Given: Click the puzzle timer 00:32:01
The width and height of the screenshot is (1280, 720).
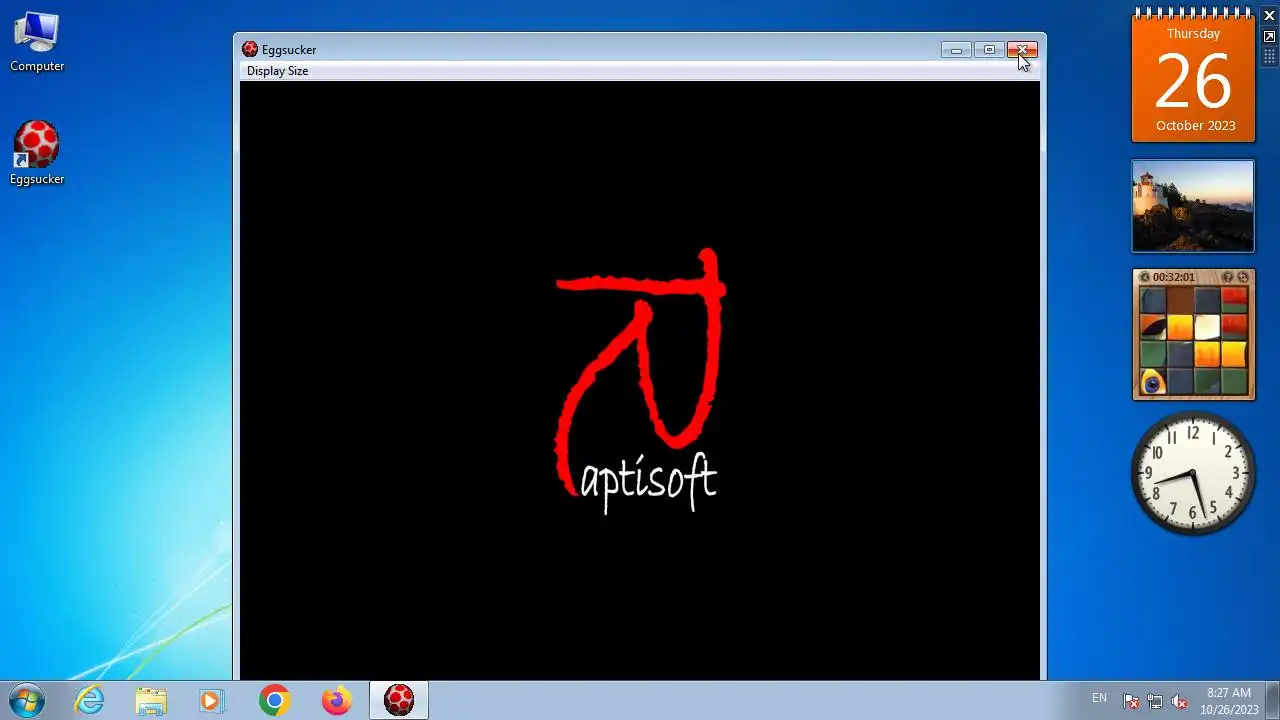Looking at the screenshot, I should coord(1173,277).
